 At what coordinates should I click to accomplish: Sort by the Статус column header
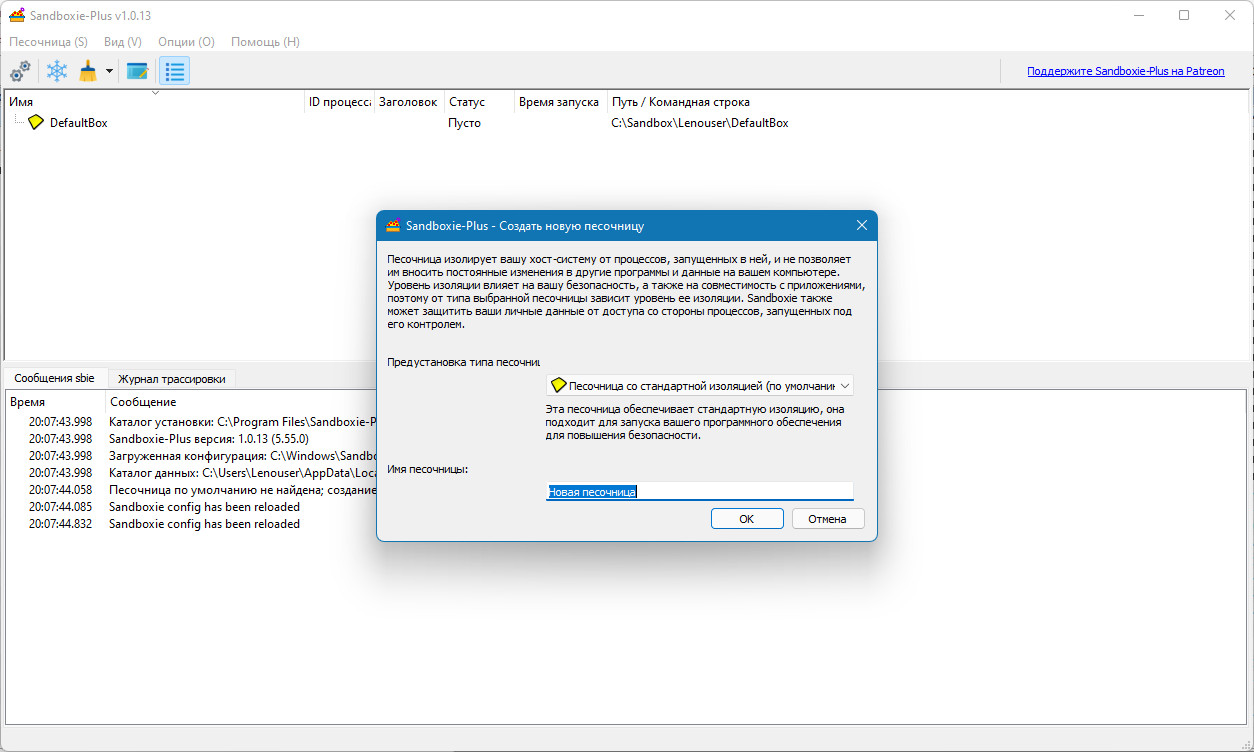(479, 102)
